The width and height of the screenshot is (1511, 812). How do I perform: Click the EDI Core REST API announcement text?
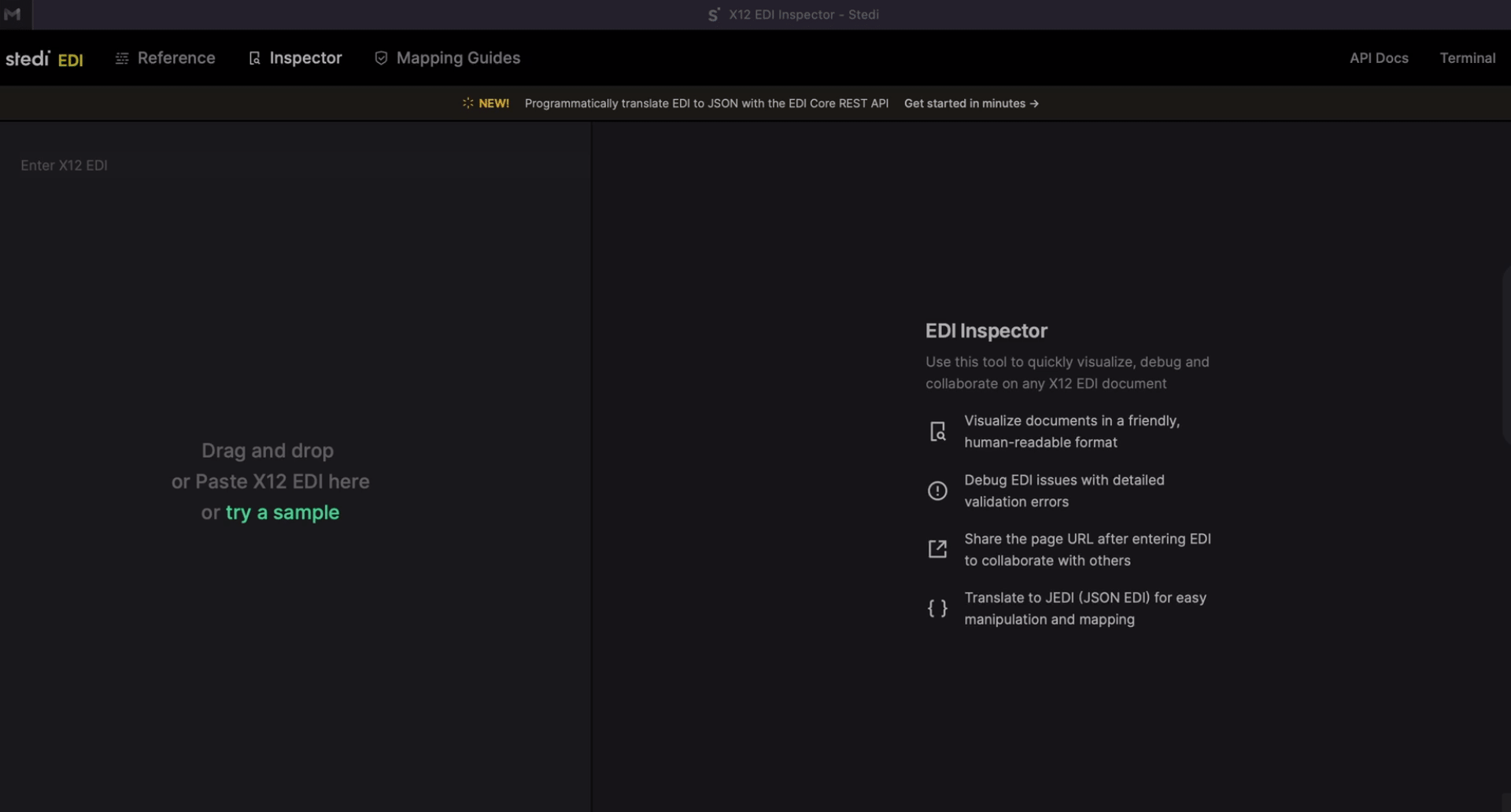click(707, 104)
